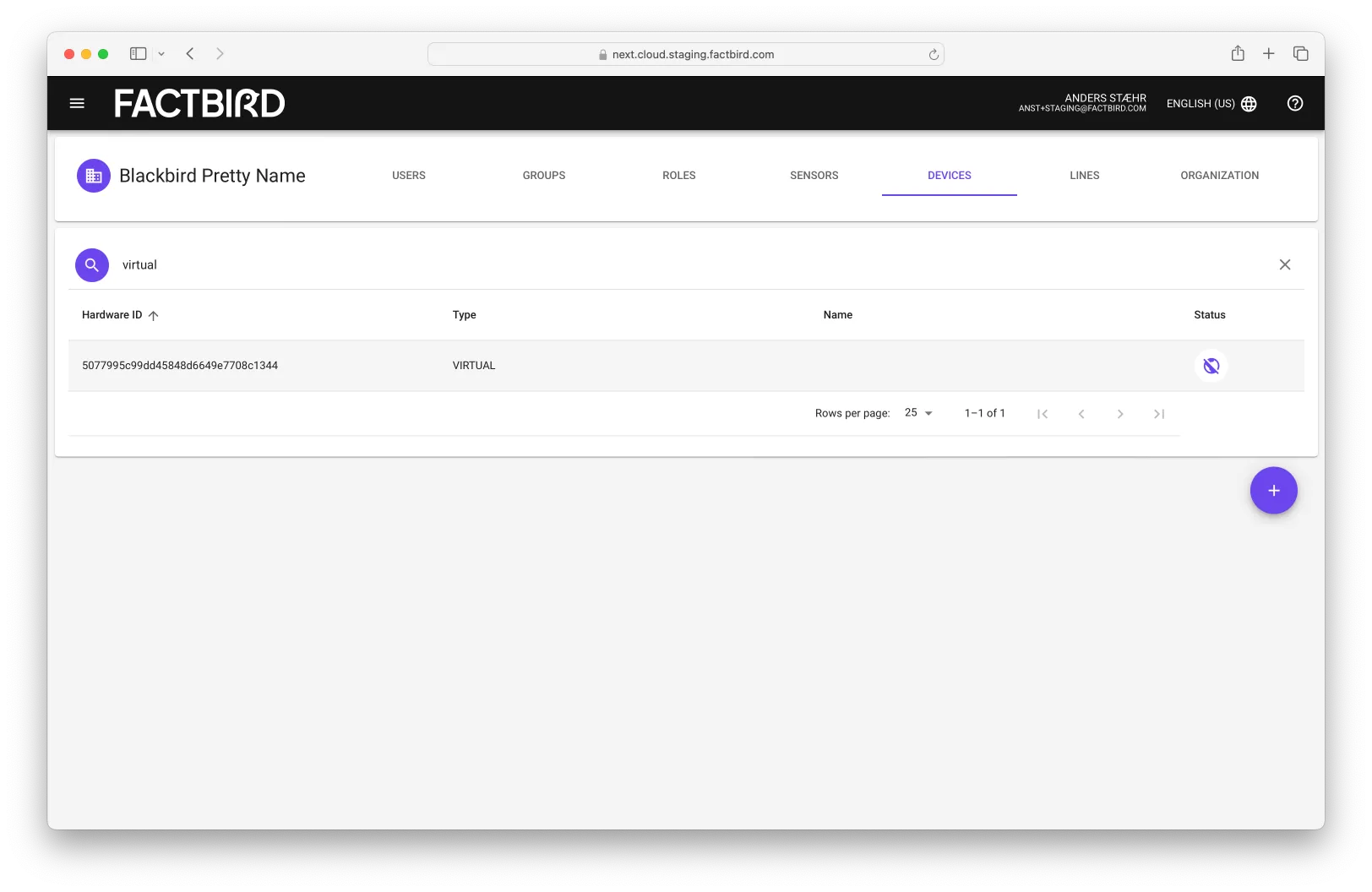1372x892 pixels.
Task: Open the help question mark icon
Action: (1294, 103)
